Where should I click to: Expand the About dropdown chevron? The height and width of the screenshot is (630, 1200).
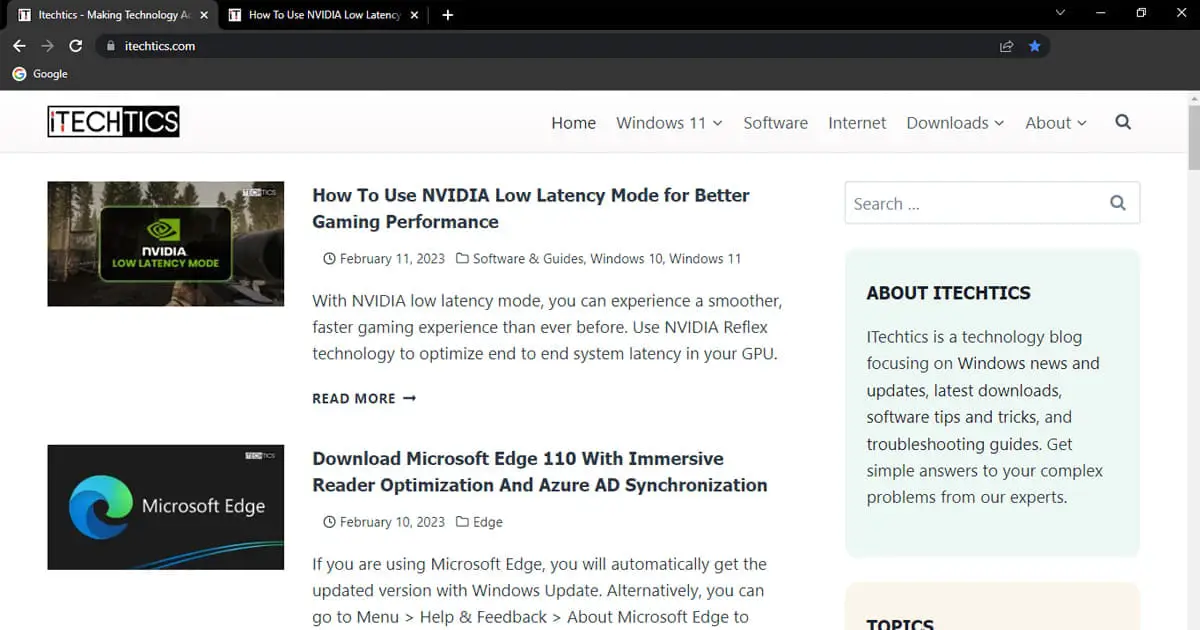point(1081,123)
